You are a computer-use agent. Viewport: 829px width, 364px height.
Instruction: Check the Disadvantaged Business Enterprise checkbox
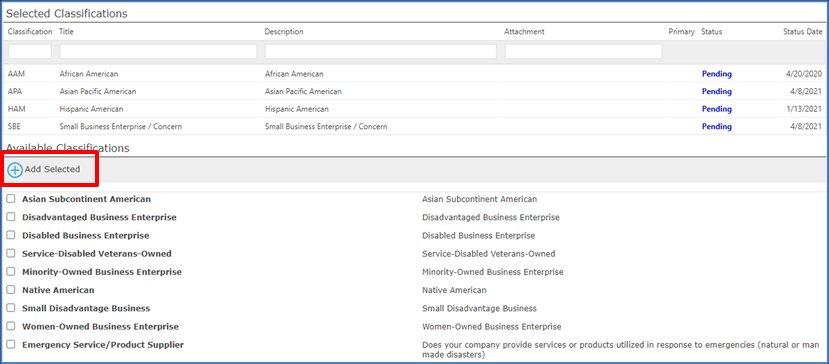point(11,217)
